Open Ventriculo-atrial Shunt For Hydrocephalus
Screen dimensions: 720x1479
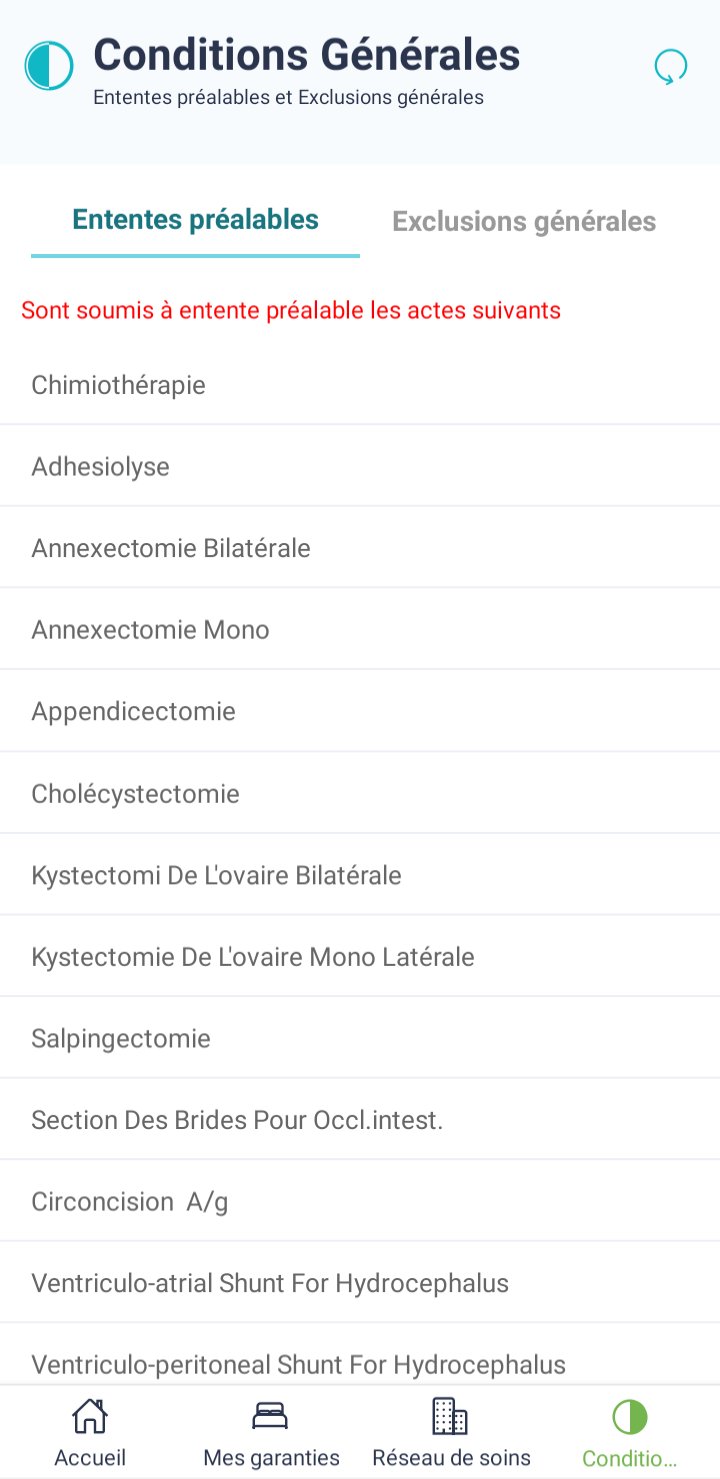click(360, 1283)
